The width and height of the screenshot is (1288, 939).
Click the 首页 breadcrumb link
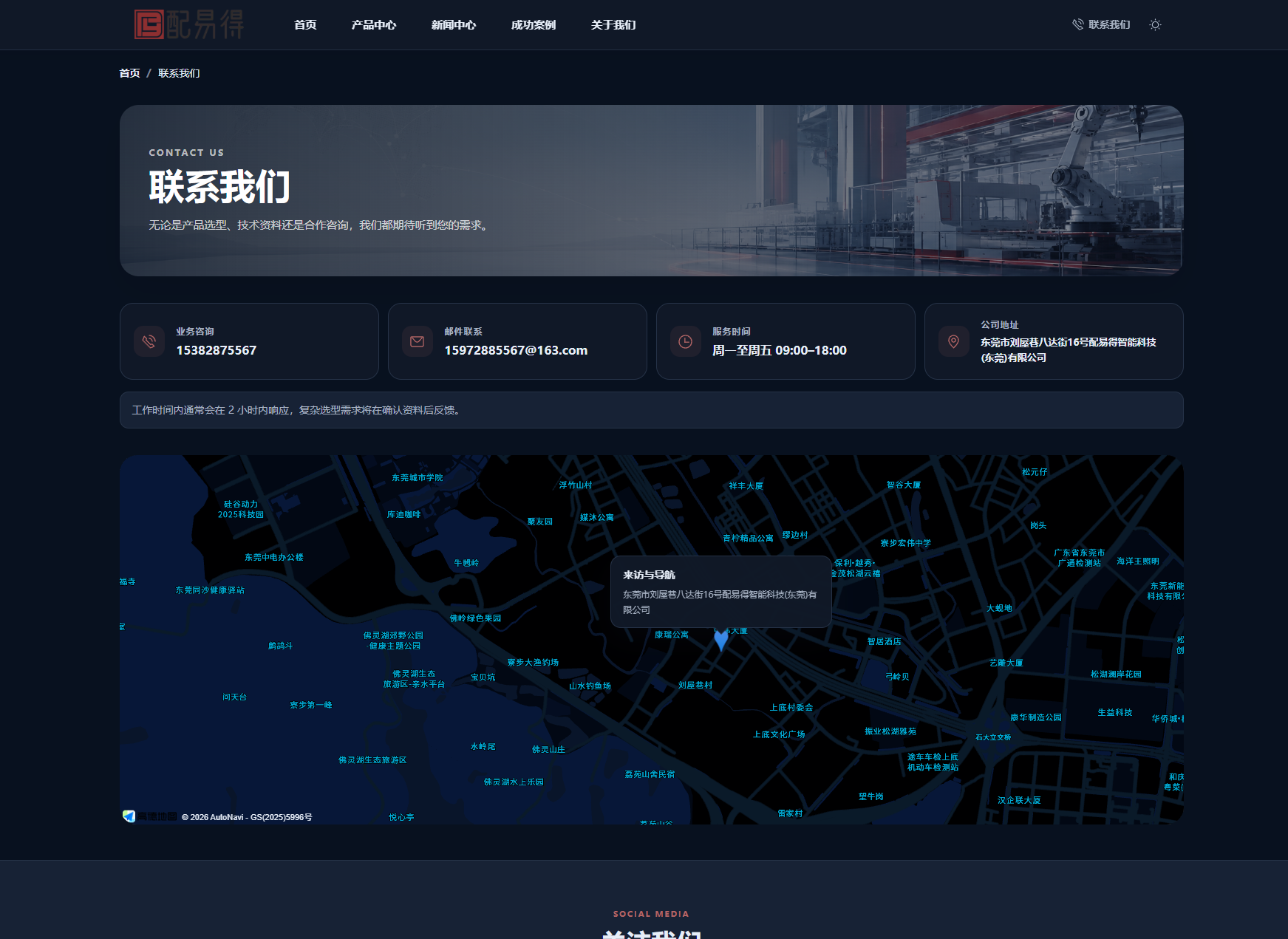point(129,73)
